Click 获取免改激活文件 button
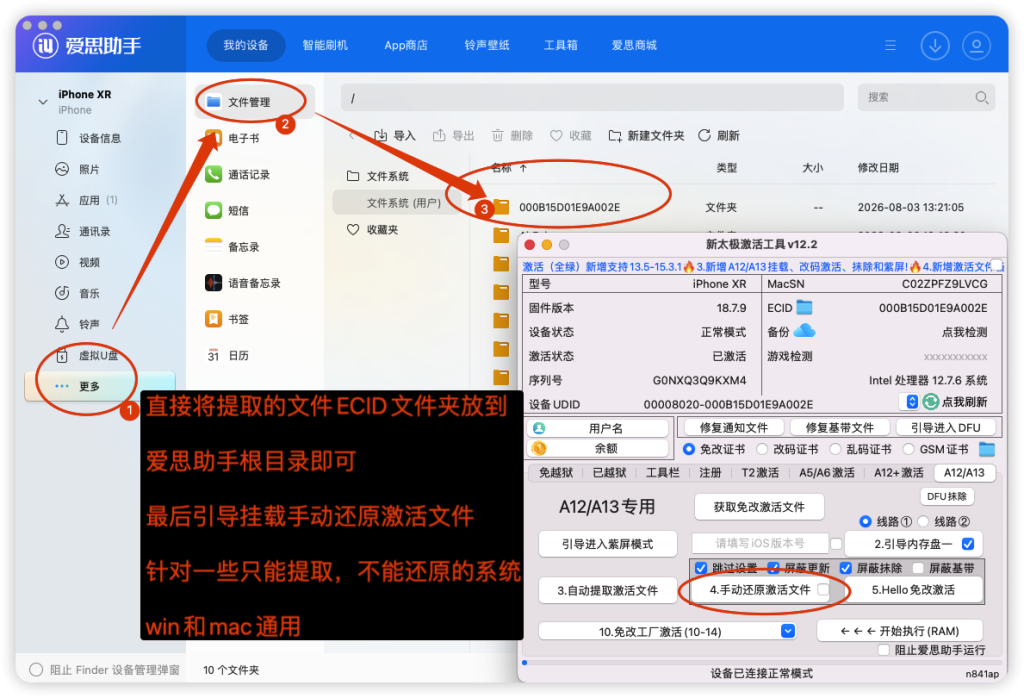Screen dimensions: 1024x698 coord(759,507)
